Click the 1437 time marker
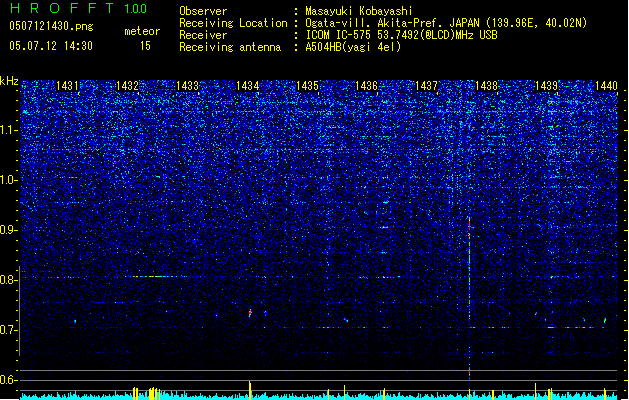629x400 pixels. coord(426,85)
